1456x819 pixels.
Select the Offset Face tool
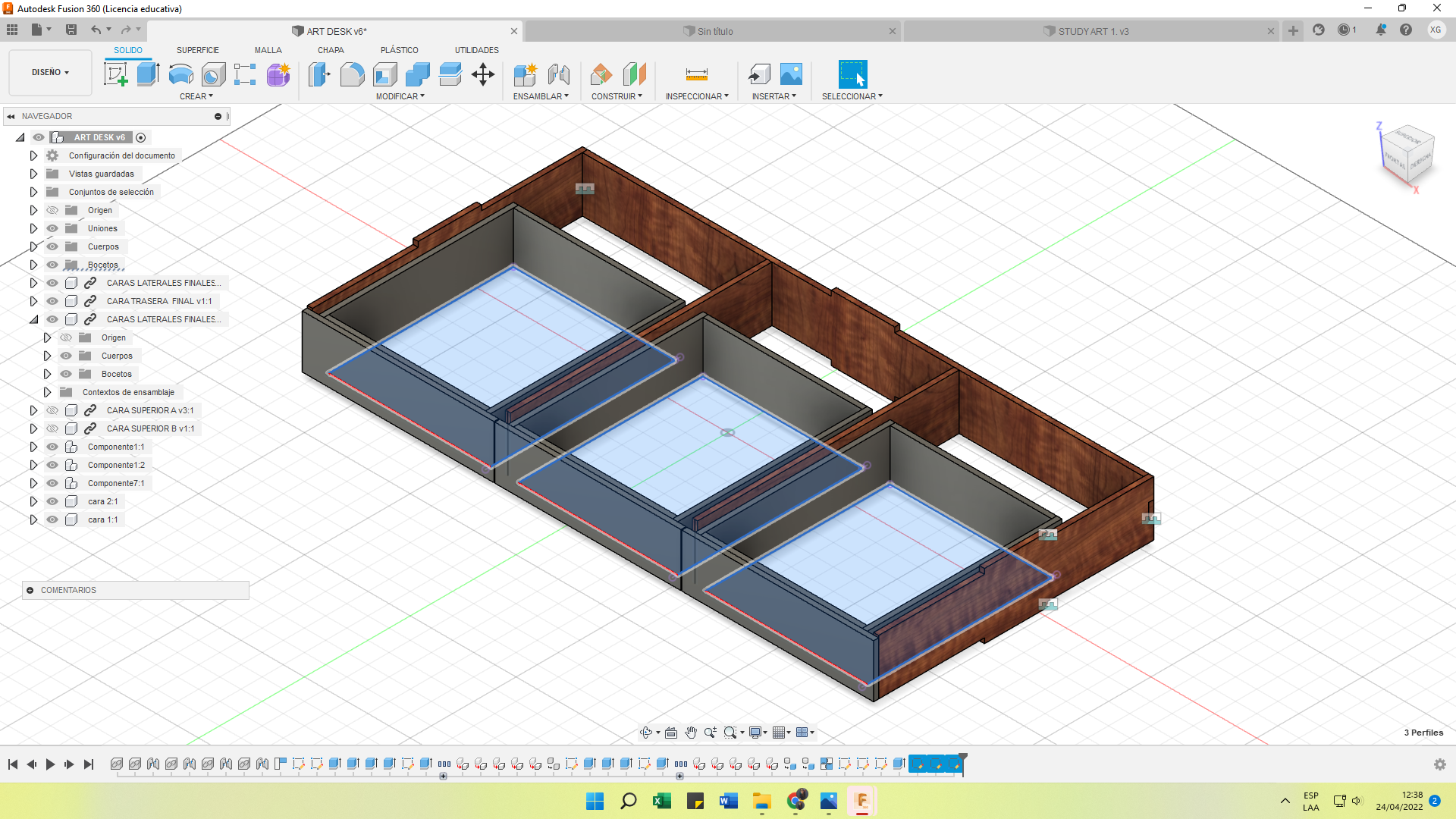point(450,74)
